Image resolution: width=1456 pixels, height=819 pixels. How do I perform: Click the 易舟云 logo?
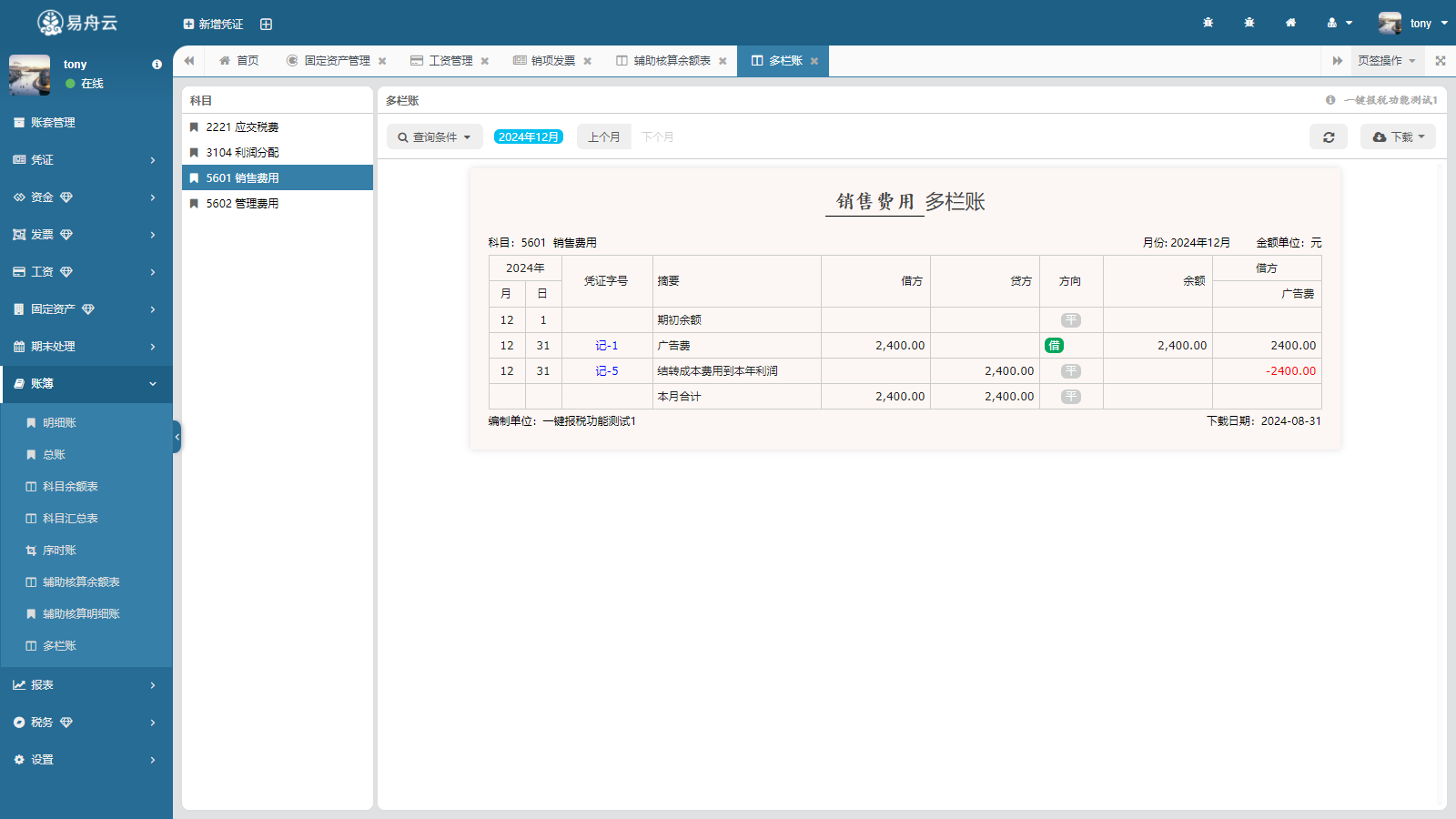(78, 23)
